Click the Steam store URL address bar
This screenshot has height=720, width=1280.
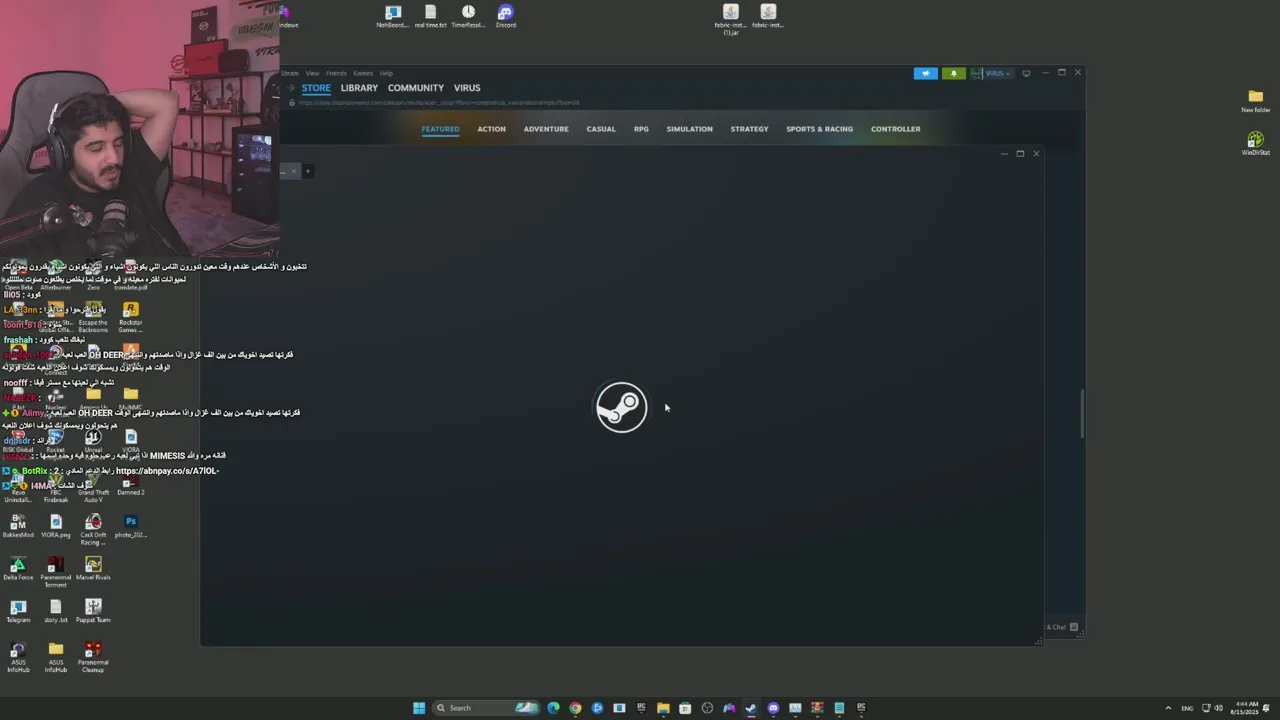(x=439, y=102)
